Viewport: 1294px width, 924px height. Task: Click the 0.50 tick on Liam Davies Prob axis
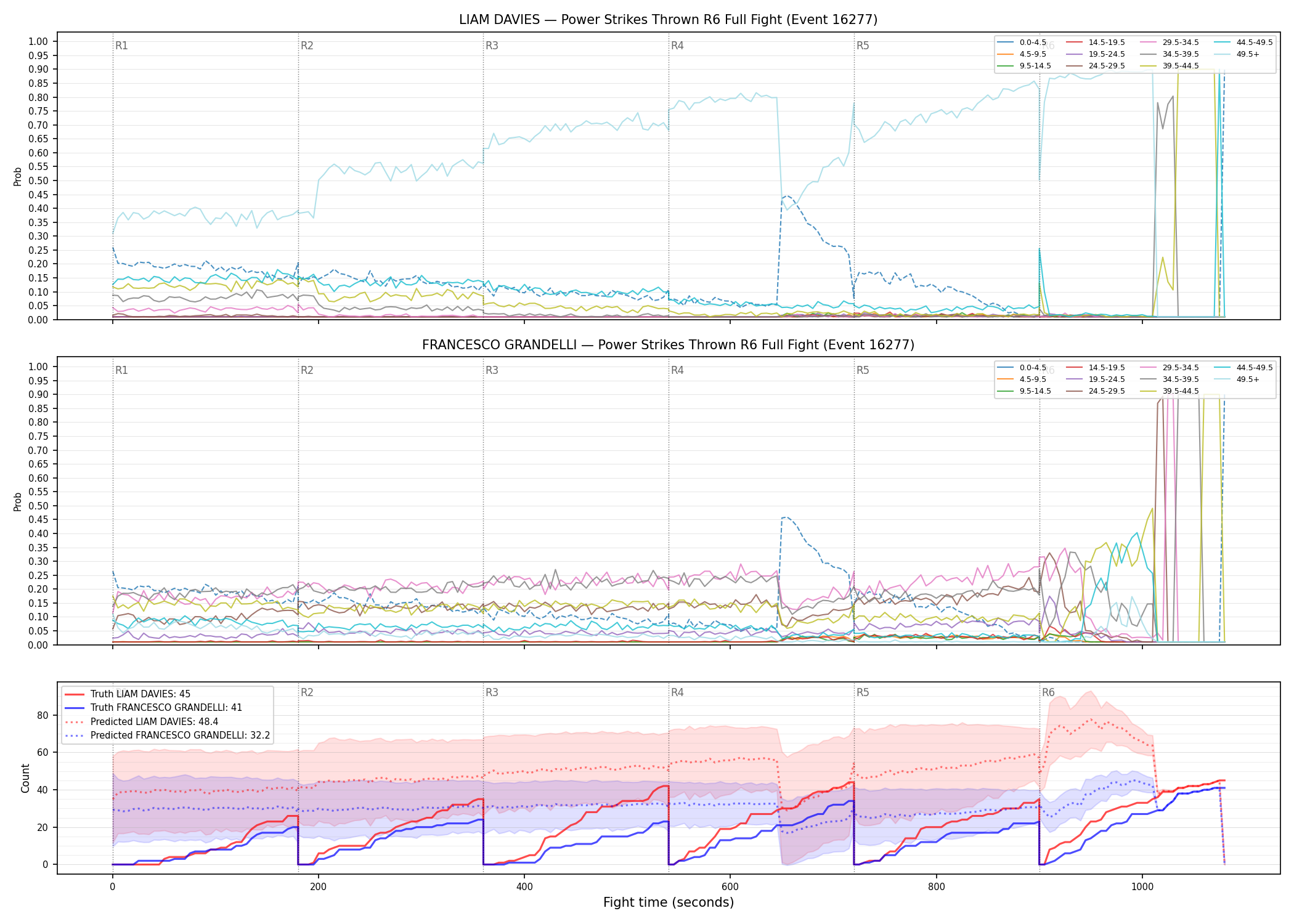[38, 180]
